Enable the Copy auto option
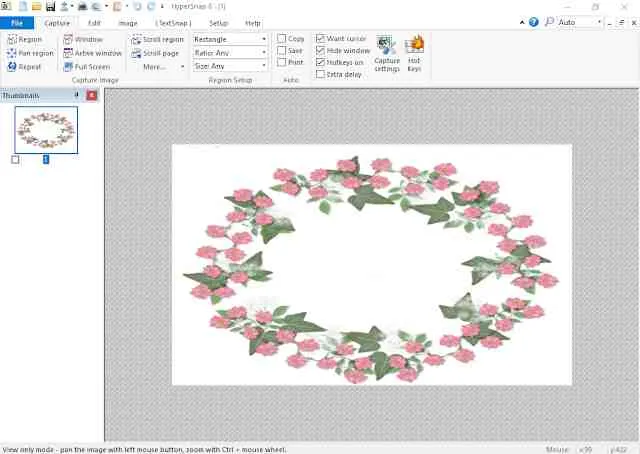The image size is (640, 454). click(282, 39)
